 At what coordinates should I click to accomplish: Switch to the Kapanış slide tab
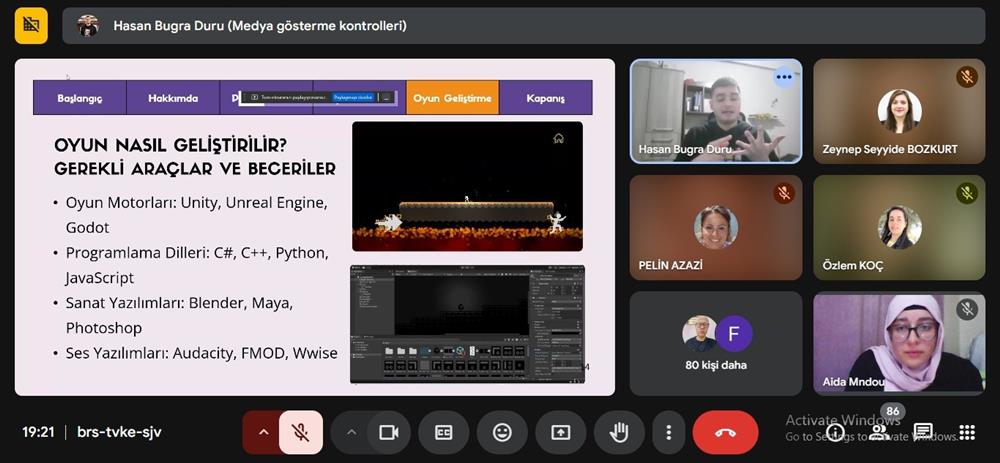click(x=545, y=98)
